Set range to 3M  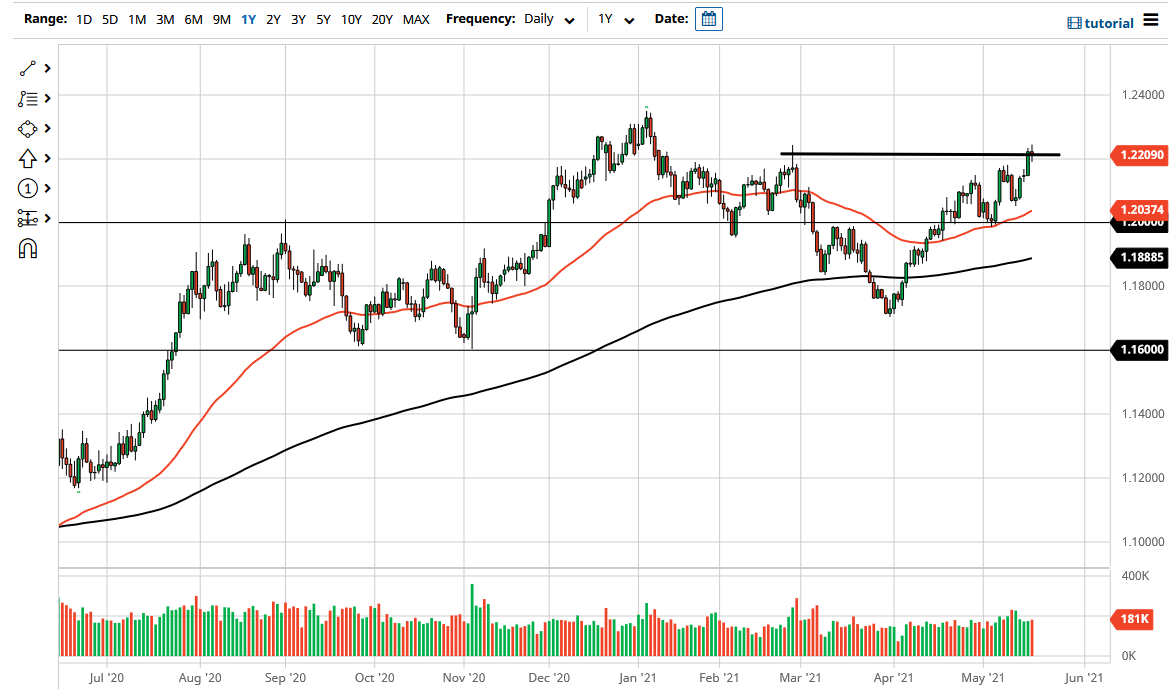pos(165,19)
